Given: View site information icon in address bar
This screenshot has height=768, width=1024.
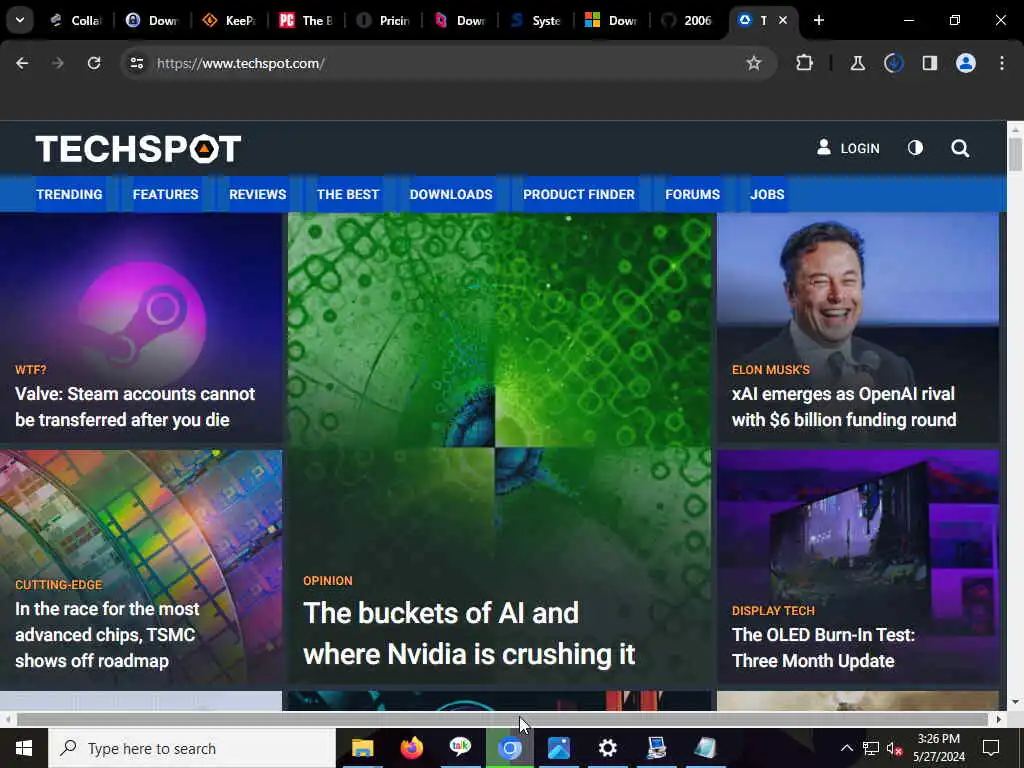Looking at the screenshot, I should point(136,63).
